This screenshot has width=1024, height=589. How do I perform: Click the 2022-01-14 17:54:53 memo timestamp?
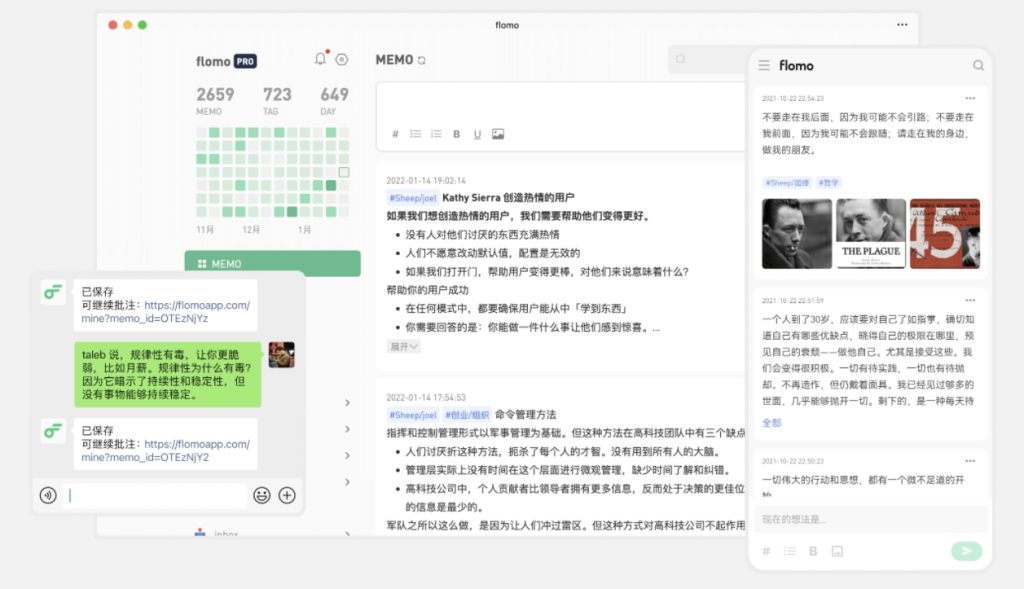426,397
